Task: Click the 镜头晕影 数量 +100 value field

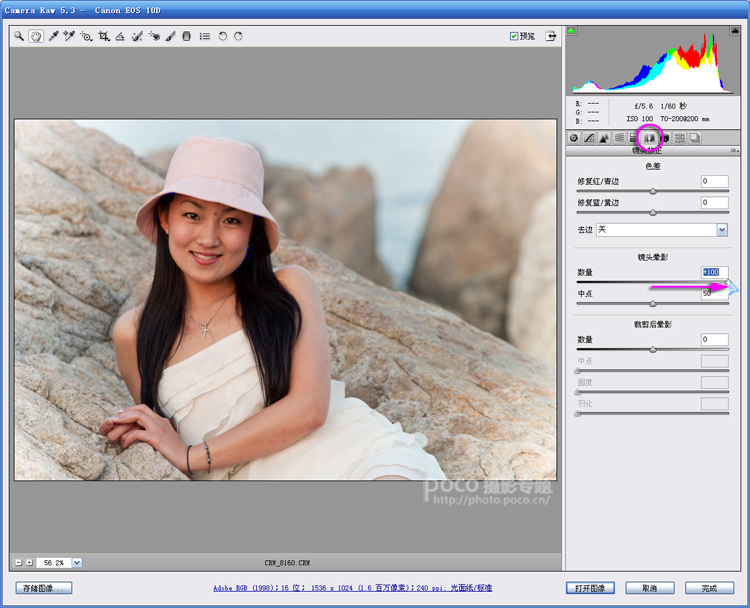Action: (715, 272)
